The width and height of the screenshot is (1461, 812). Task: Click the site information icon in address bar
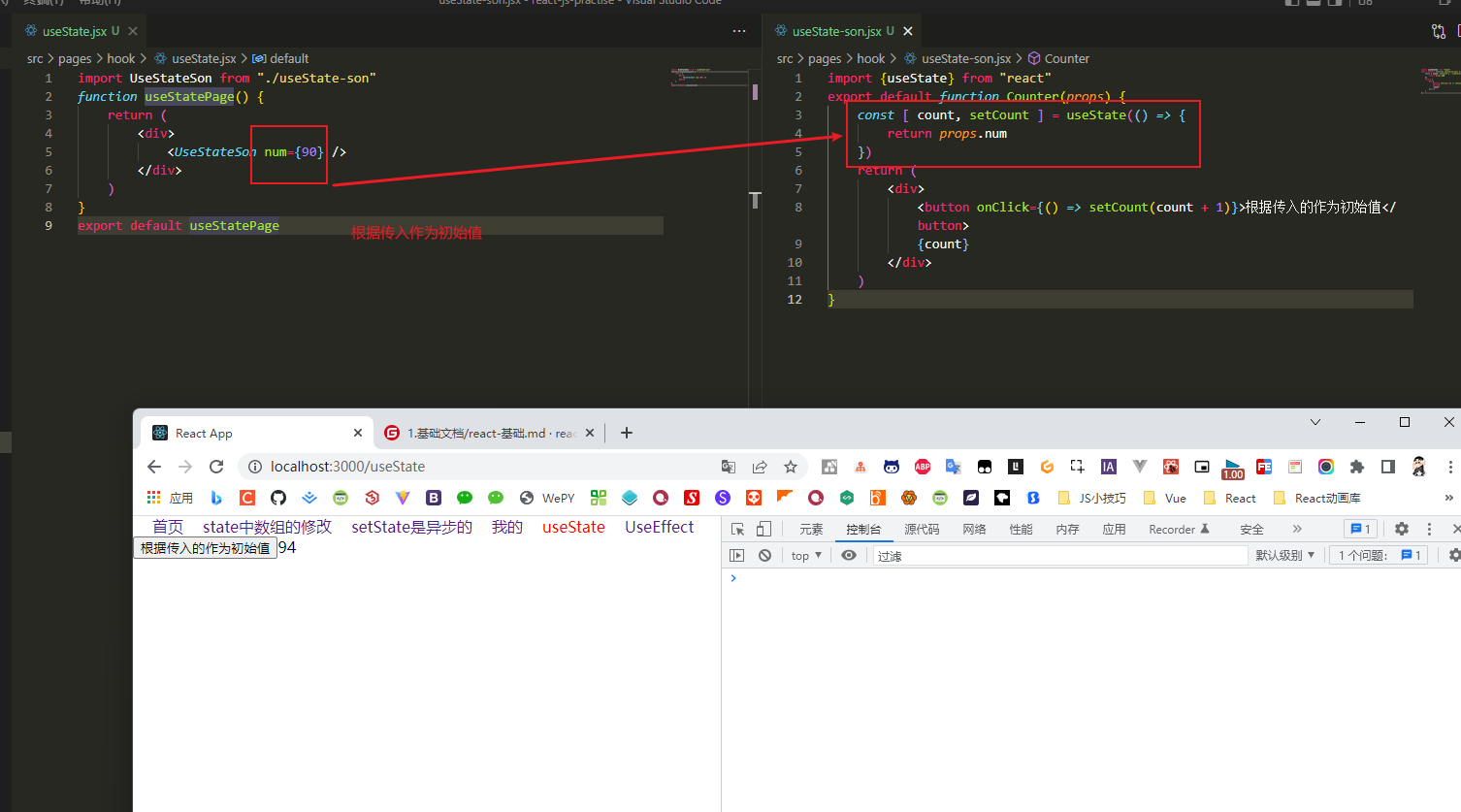[x=255, y=467]
